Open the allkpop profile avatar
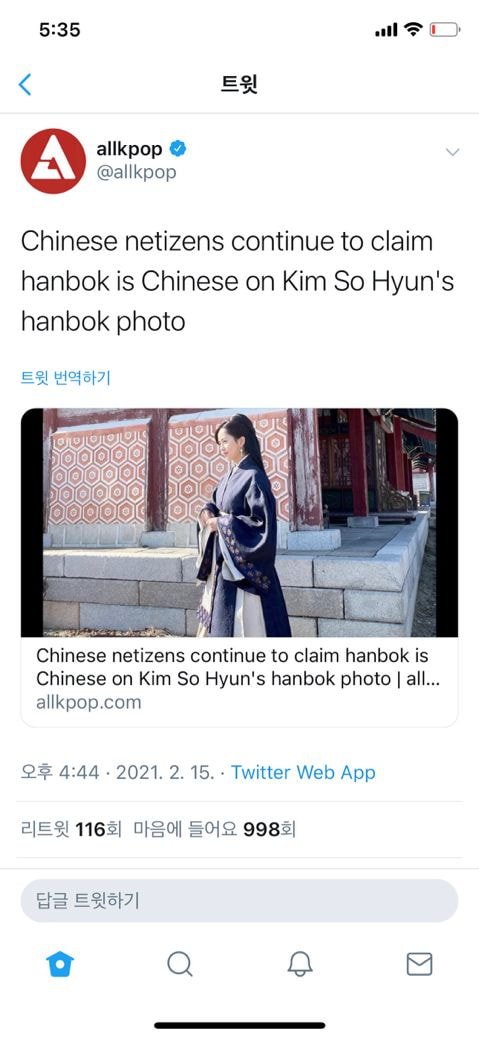 53,161
